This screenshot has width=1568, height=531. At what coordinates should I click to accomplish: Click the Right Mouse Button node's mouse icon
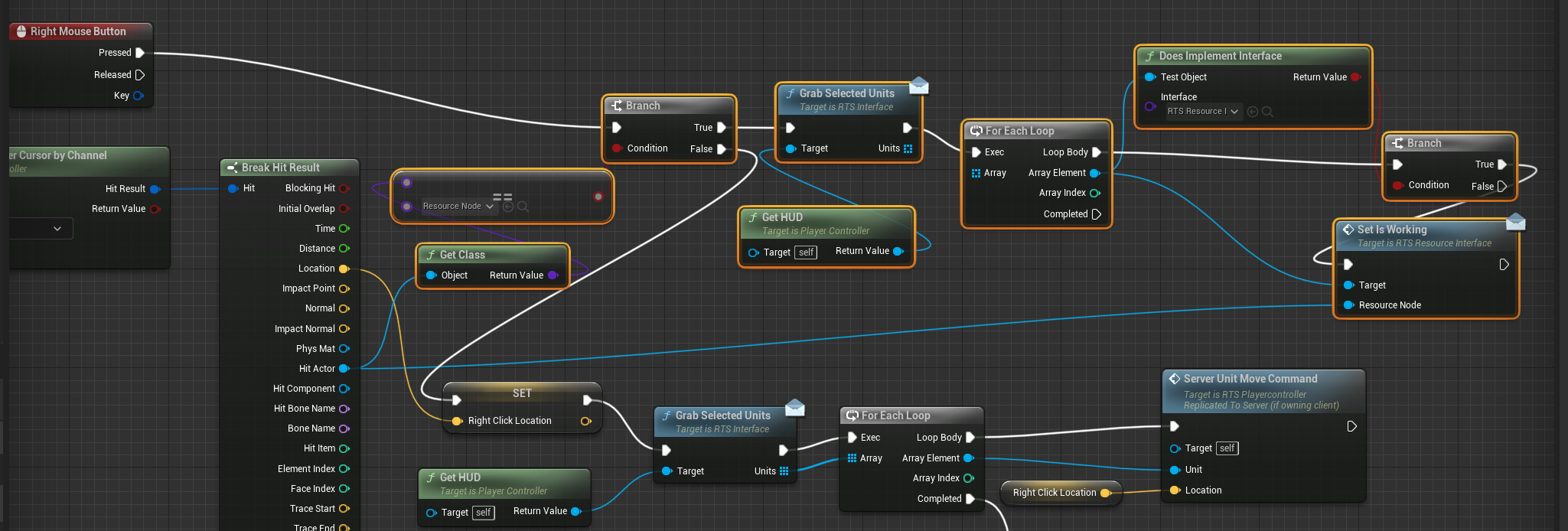(21, 31)
